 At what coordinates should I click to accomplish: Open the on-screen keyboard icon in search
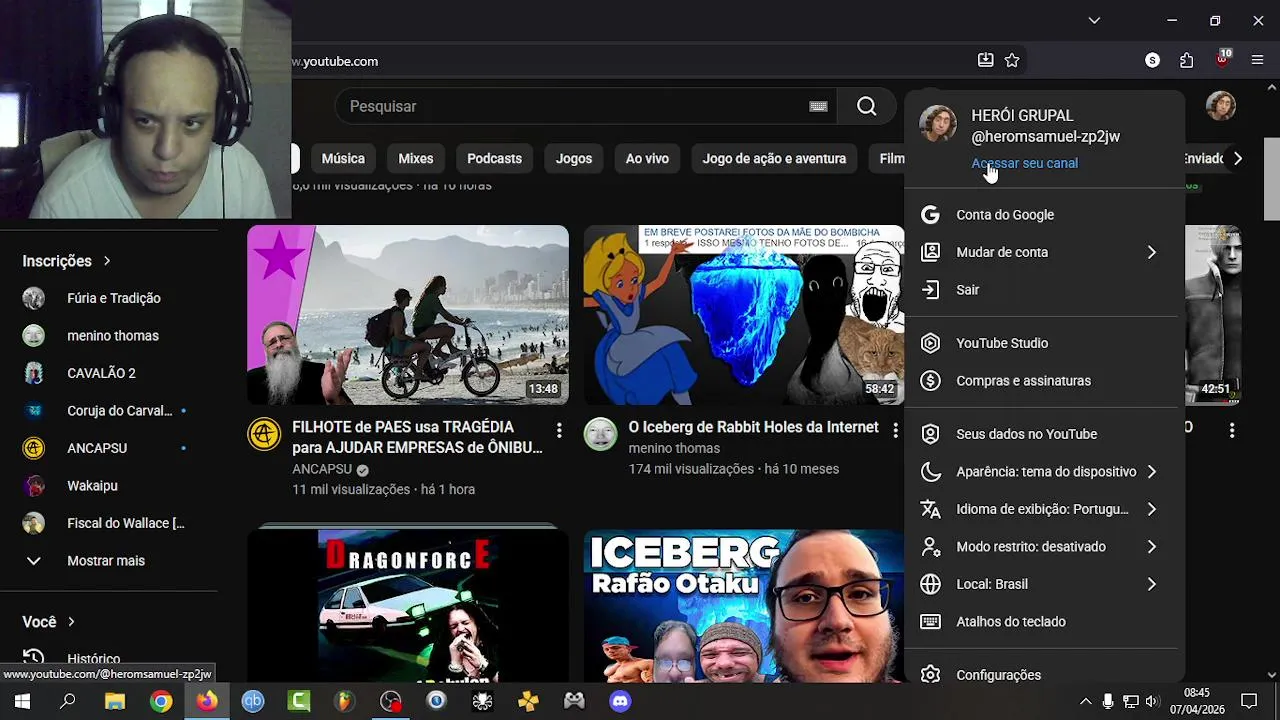pyautogui.click(x=818, y=106)
